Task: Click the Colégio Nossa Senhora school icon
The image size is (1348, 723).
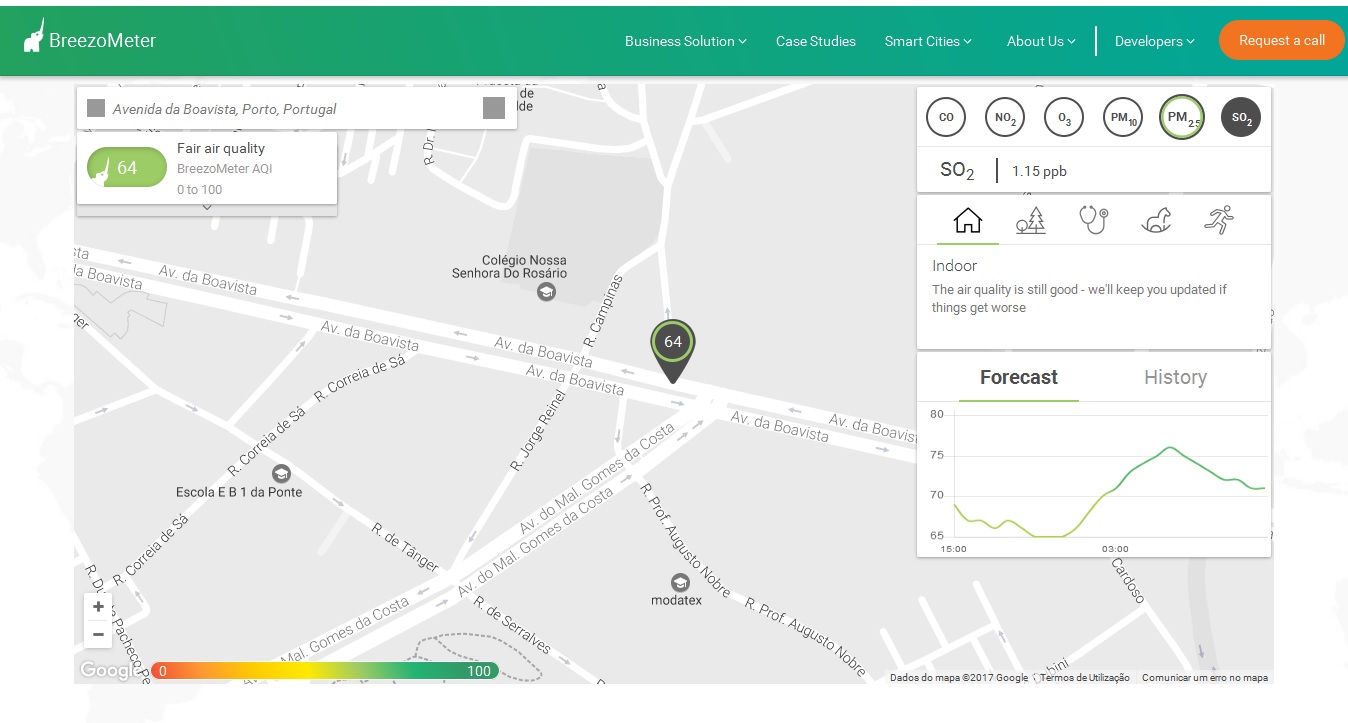Action: [546, 292]
